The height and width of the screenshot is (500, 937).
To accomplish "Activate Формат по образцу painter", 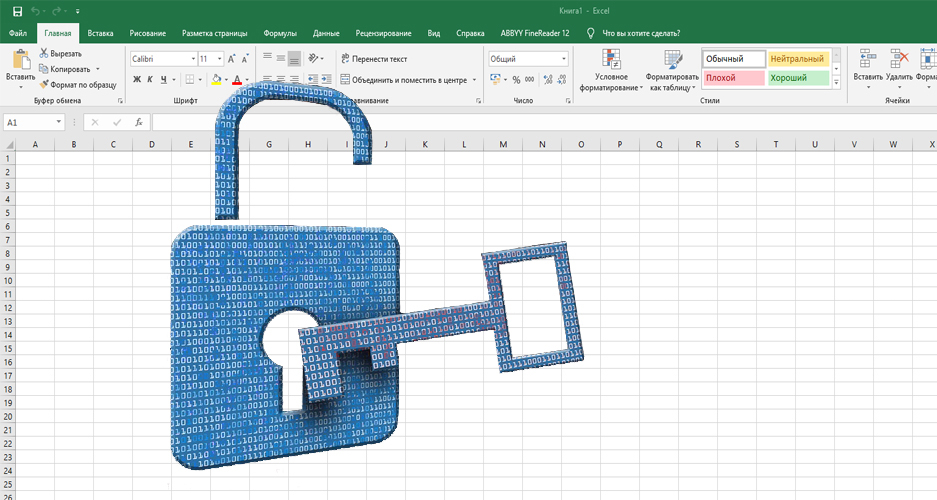I will tap(78, 85).
